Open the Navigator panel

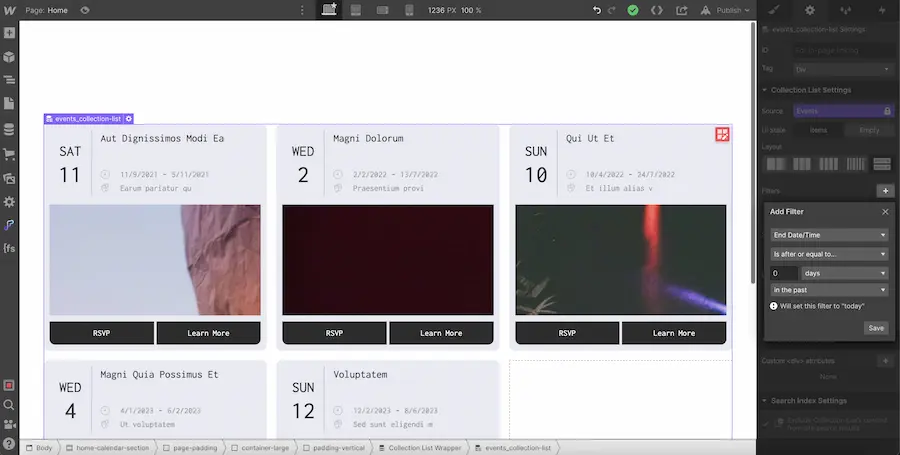pos(9,80)
